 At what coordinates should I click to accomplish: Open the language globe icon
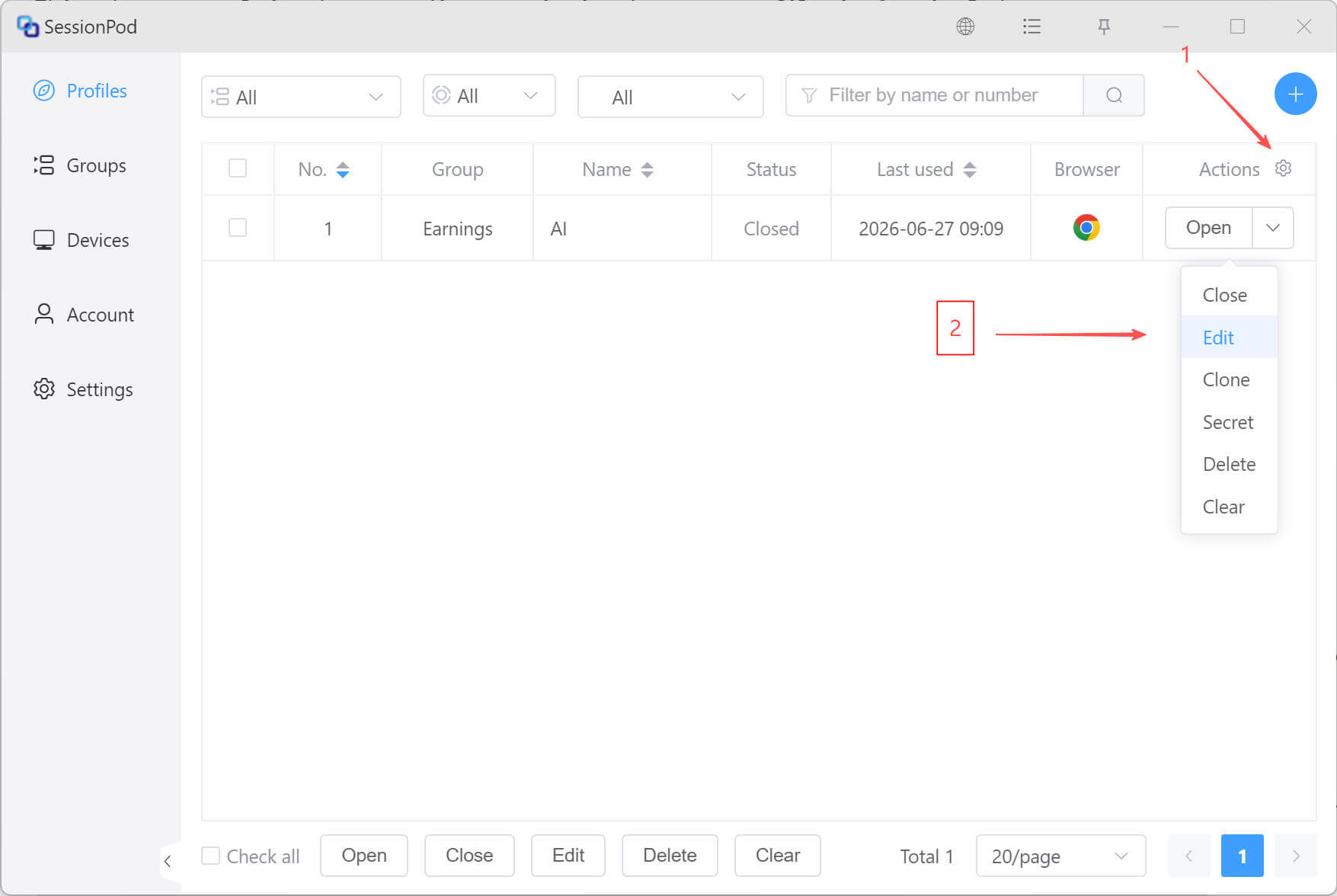point(965,27)
